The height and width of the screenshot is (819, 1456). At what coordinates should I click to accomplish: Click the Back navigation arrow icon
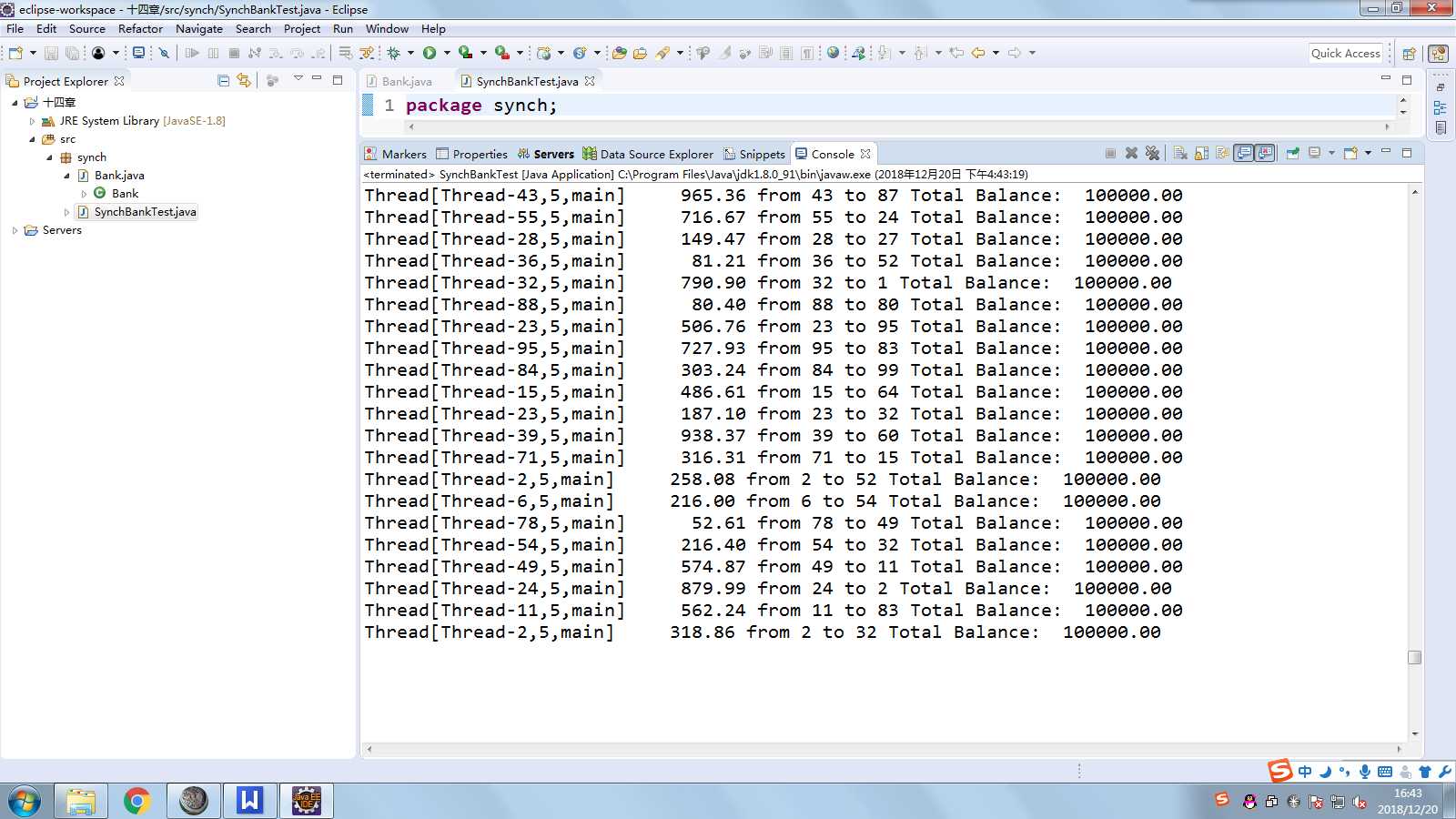coord(977,53)
